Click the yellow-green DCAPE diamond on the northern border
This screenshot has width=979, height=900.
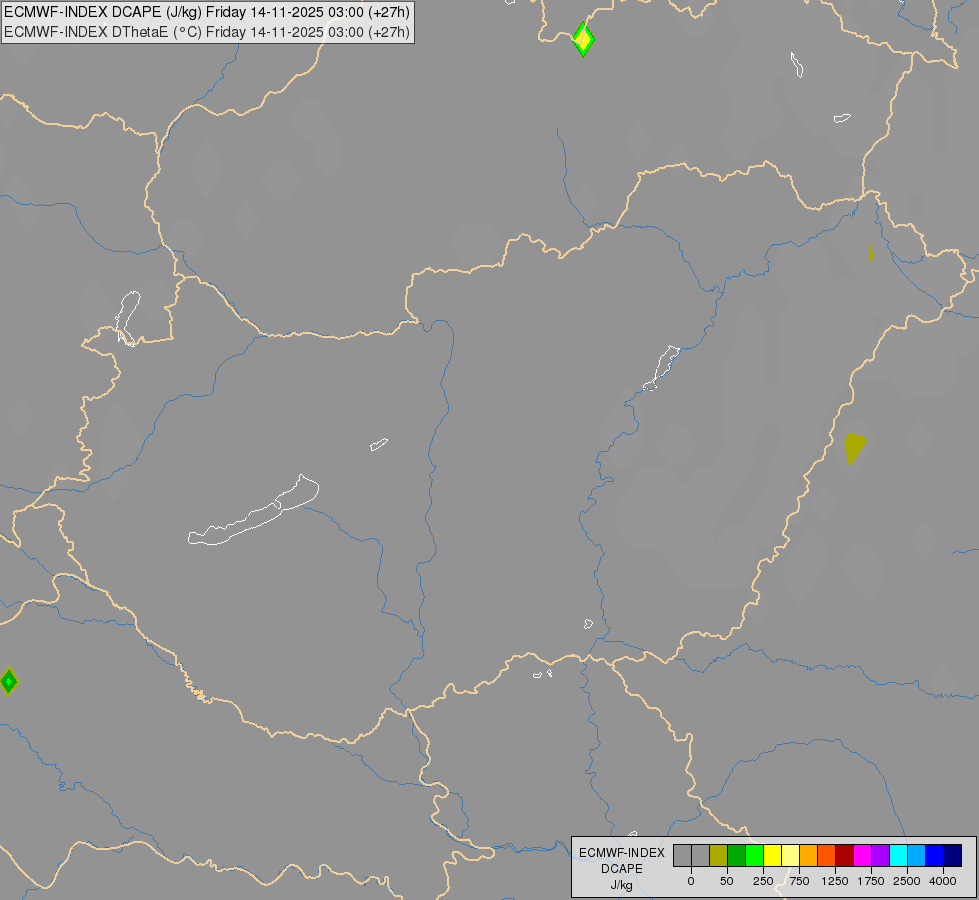[583, 39]
